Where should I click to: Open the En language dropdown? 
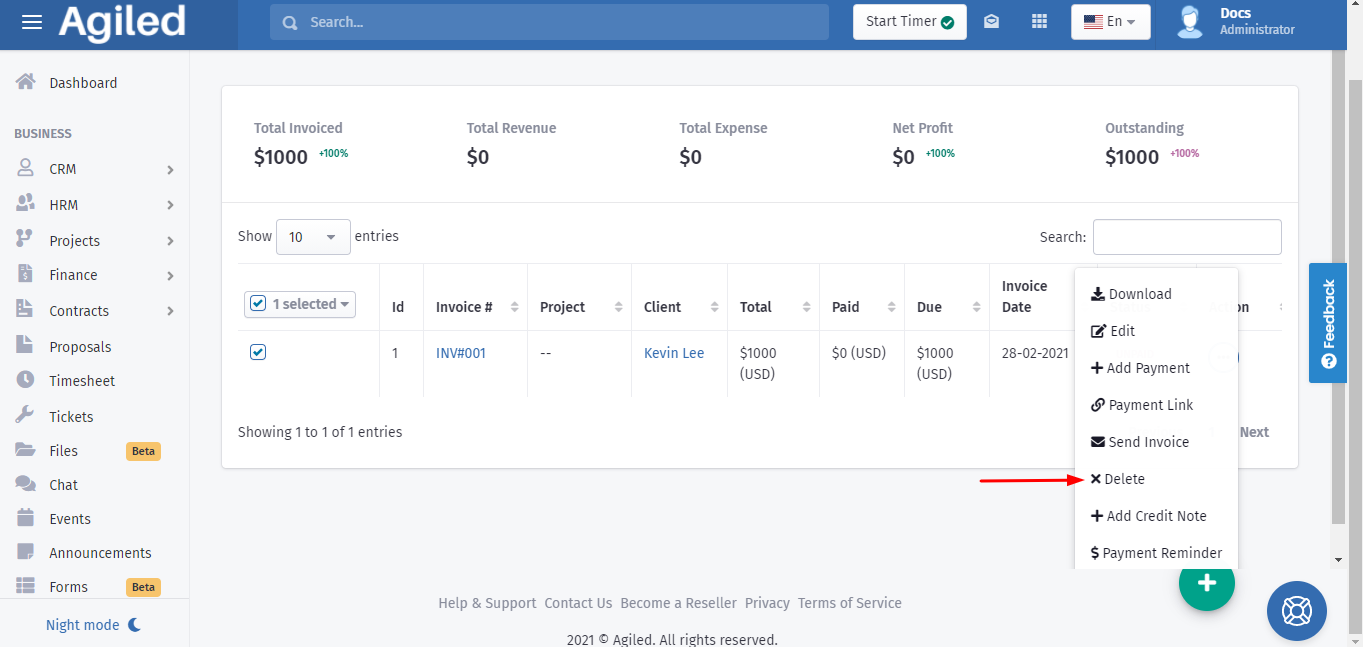coord(1110,22)
